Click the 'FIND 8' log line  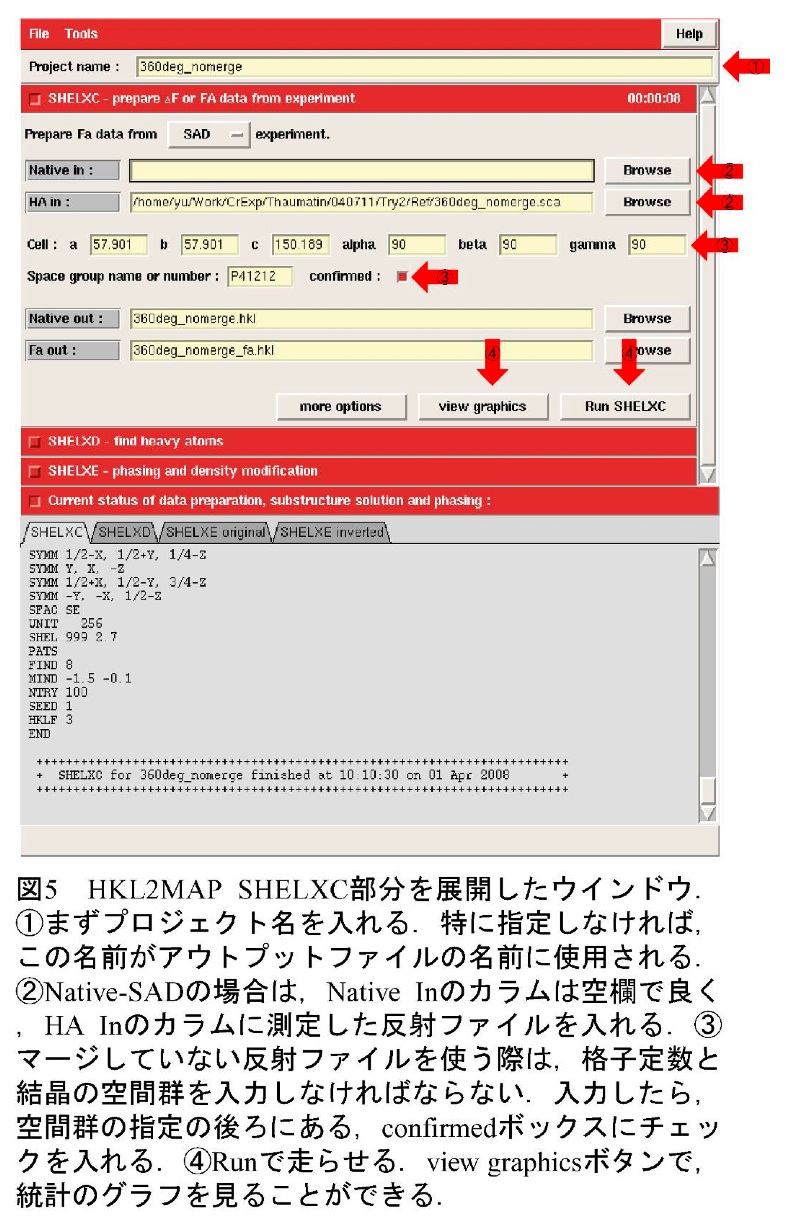click(51, 664)
